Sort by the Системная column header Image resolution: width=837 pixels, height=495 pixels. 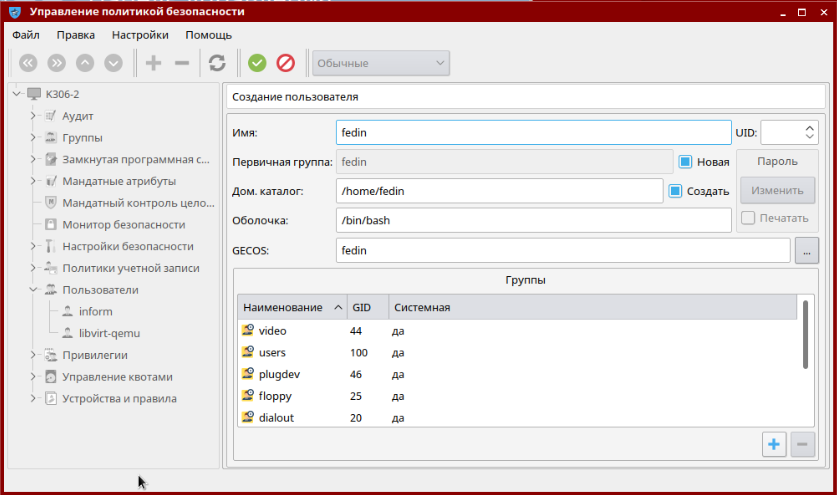click(593, 307)
